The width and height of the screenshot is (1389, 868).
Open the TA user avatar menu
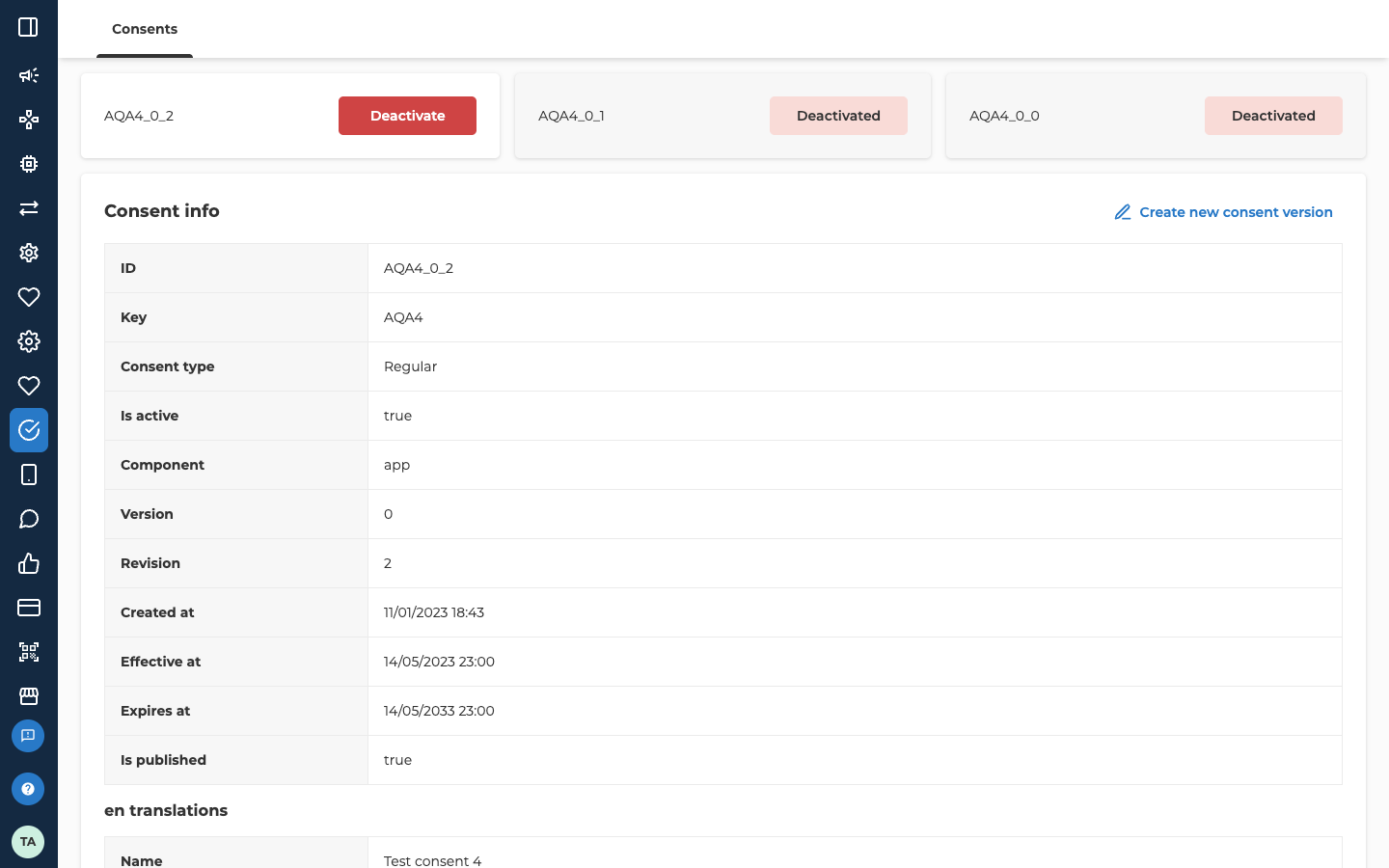(28, 842)
